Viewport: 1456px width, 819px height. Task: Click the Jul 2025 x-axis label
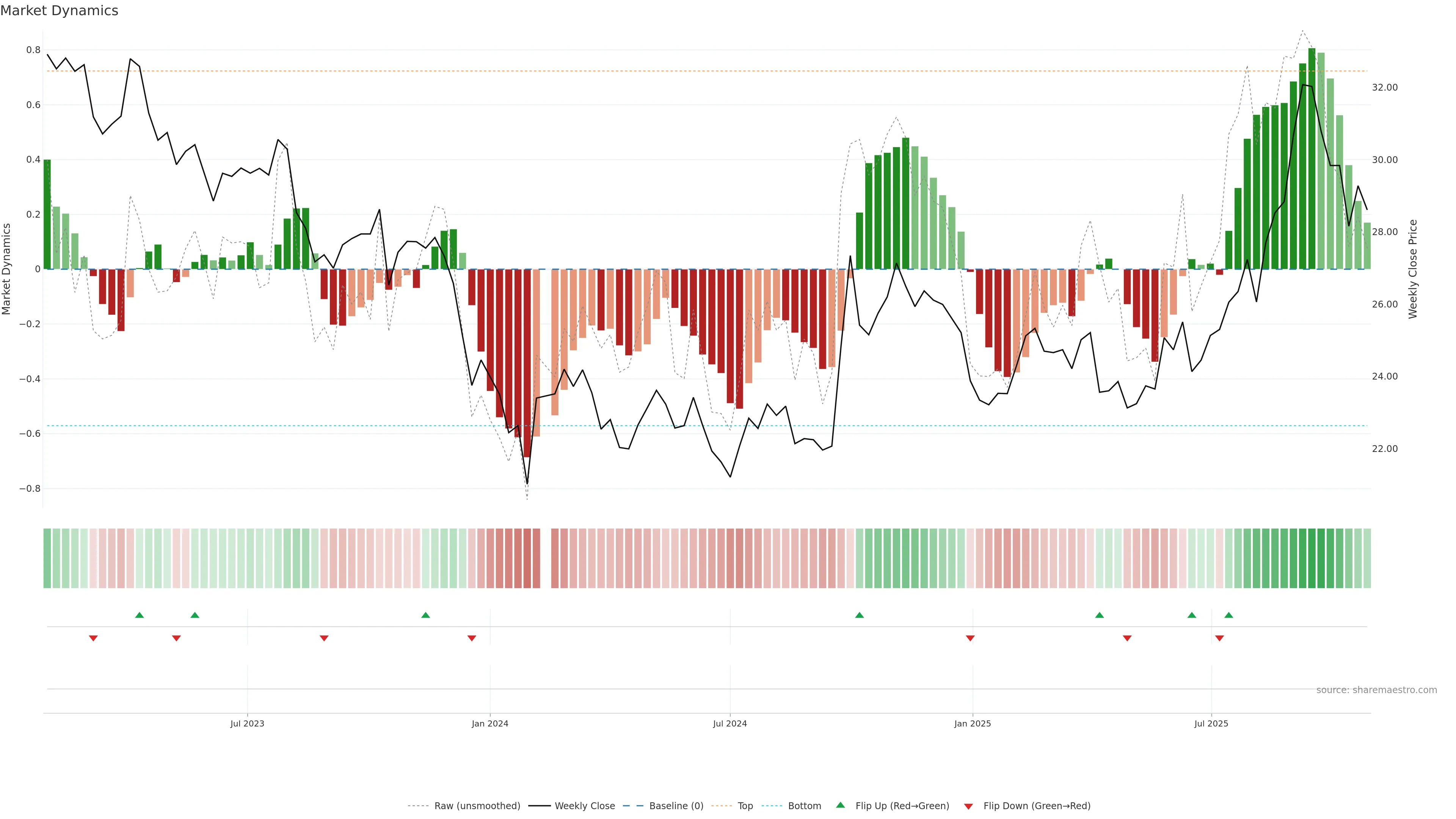coord(1211,723)
